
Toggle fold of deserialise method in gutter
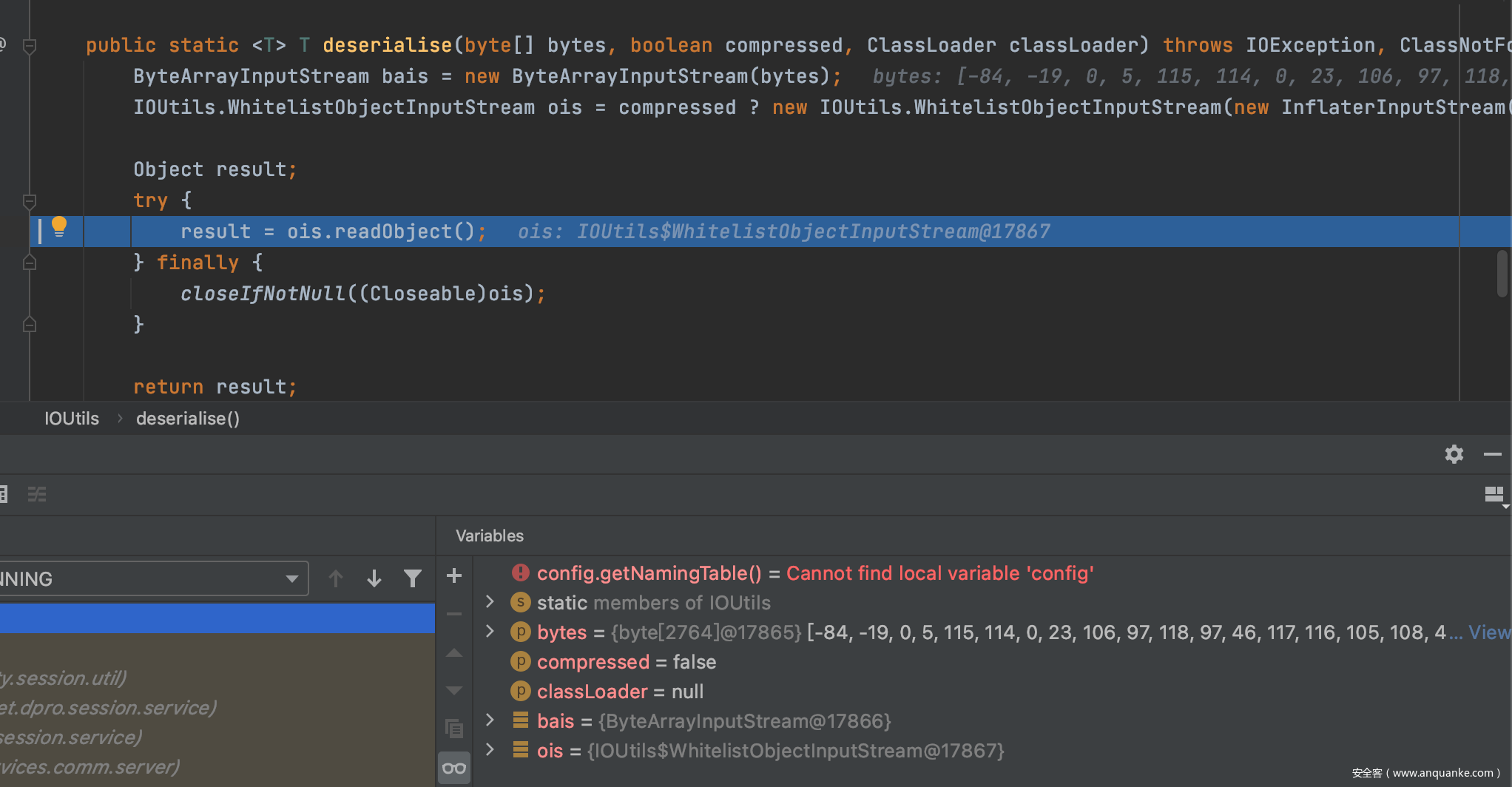coord(30,46)
